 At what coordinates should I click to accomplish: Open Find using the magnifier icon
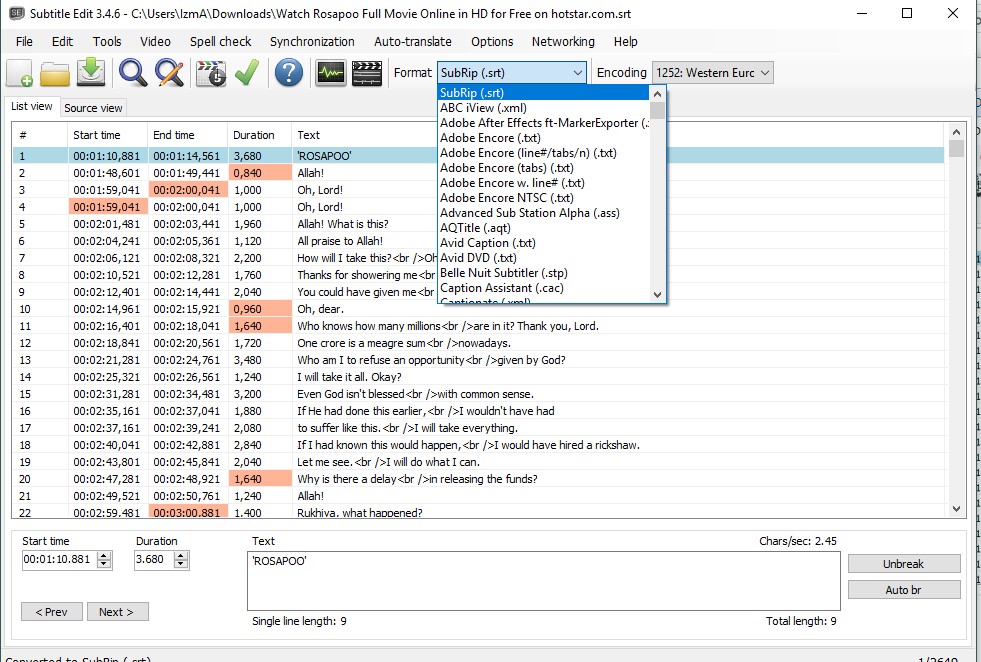[133, 73]
